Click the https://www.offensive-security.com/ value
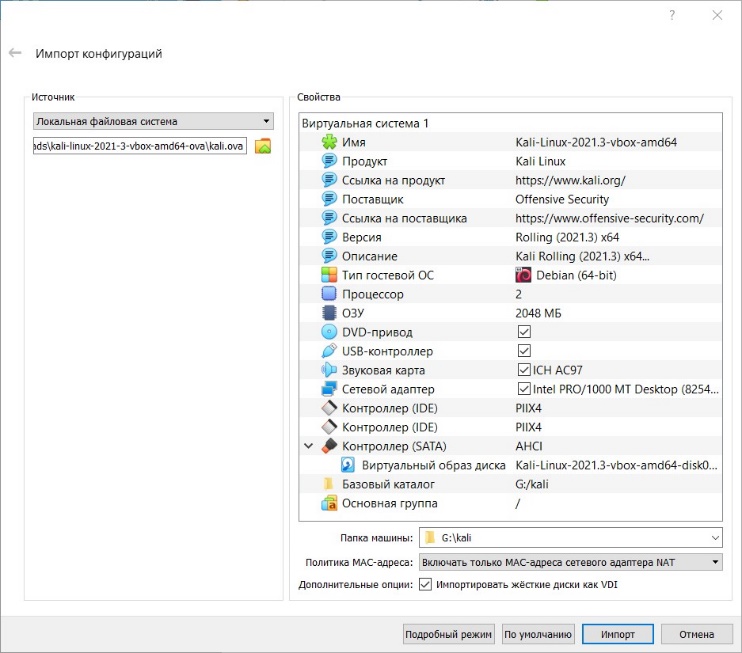 (610, 218)
